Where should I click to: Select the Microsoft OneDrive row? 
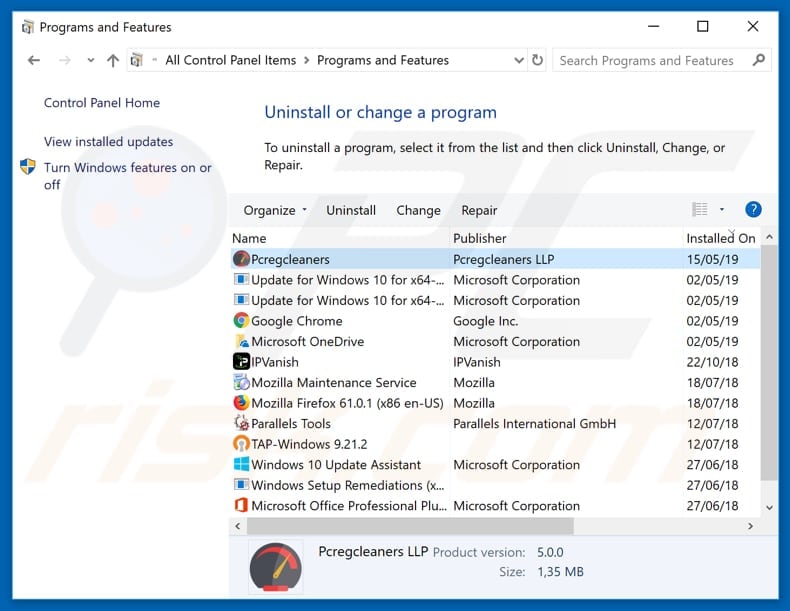coord(495,341)
